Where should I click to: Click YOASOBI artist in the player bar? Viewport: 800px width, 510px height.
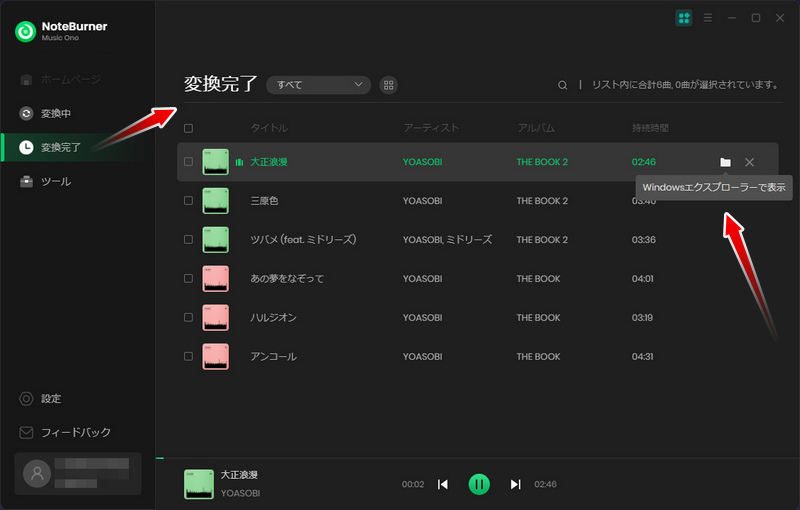pos(240,493)
